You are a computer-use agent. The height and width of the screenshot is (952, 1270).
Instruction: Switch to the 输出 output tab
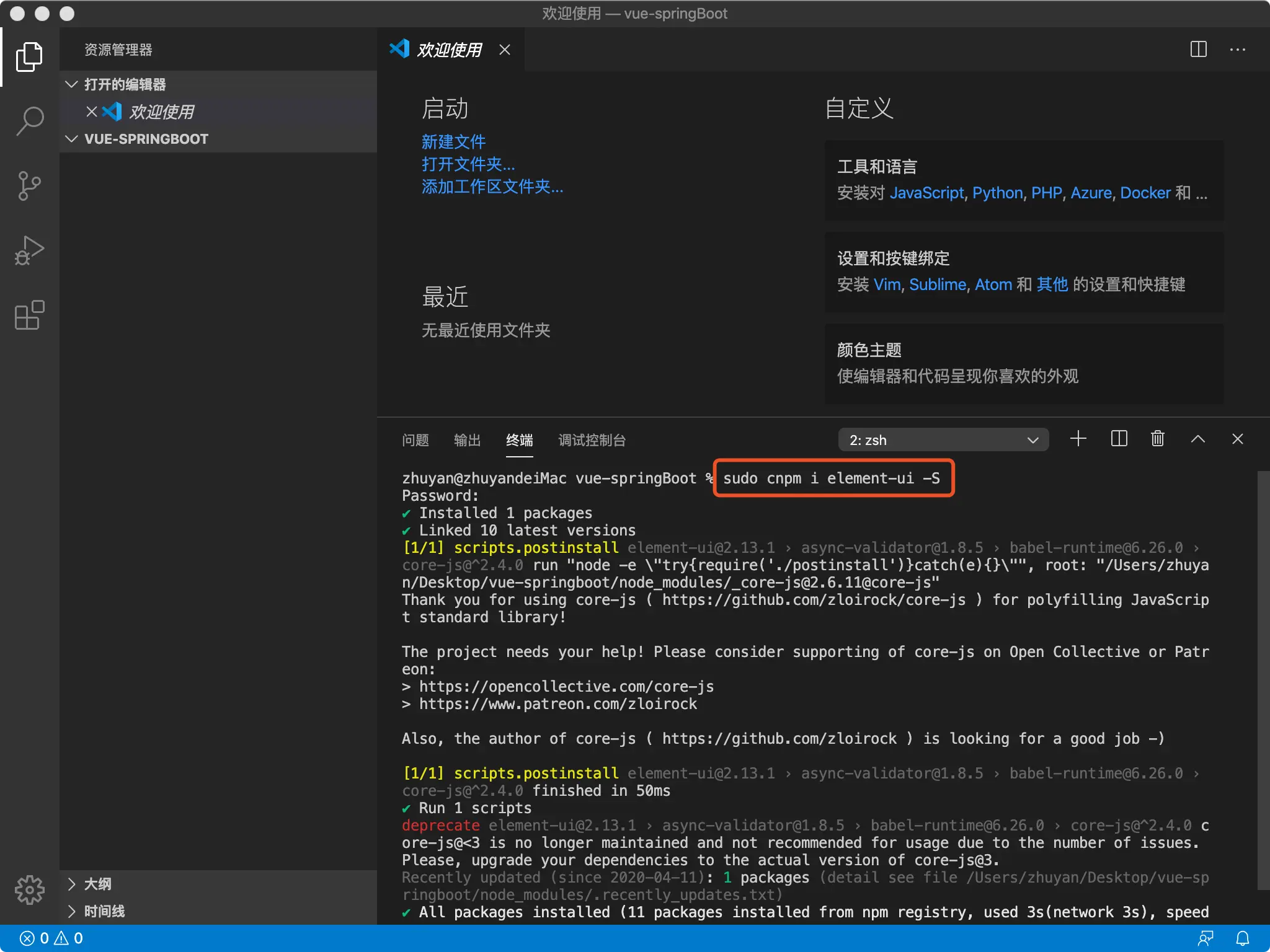tap(467, 440)
